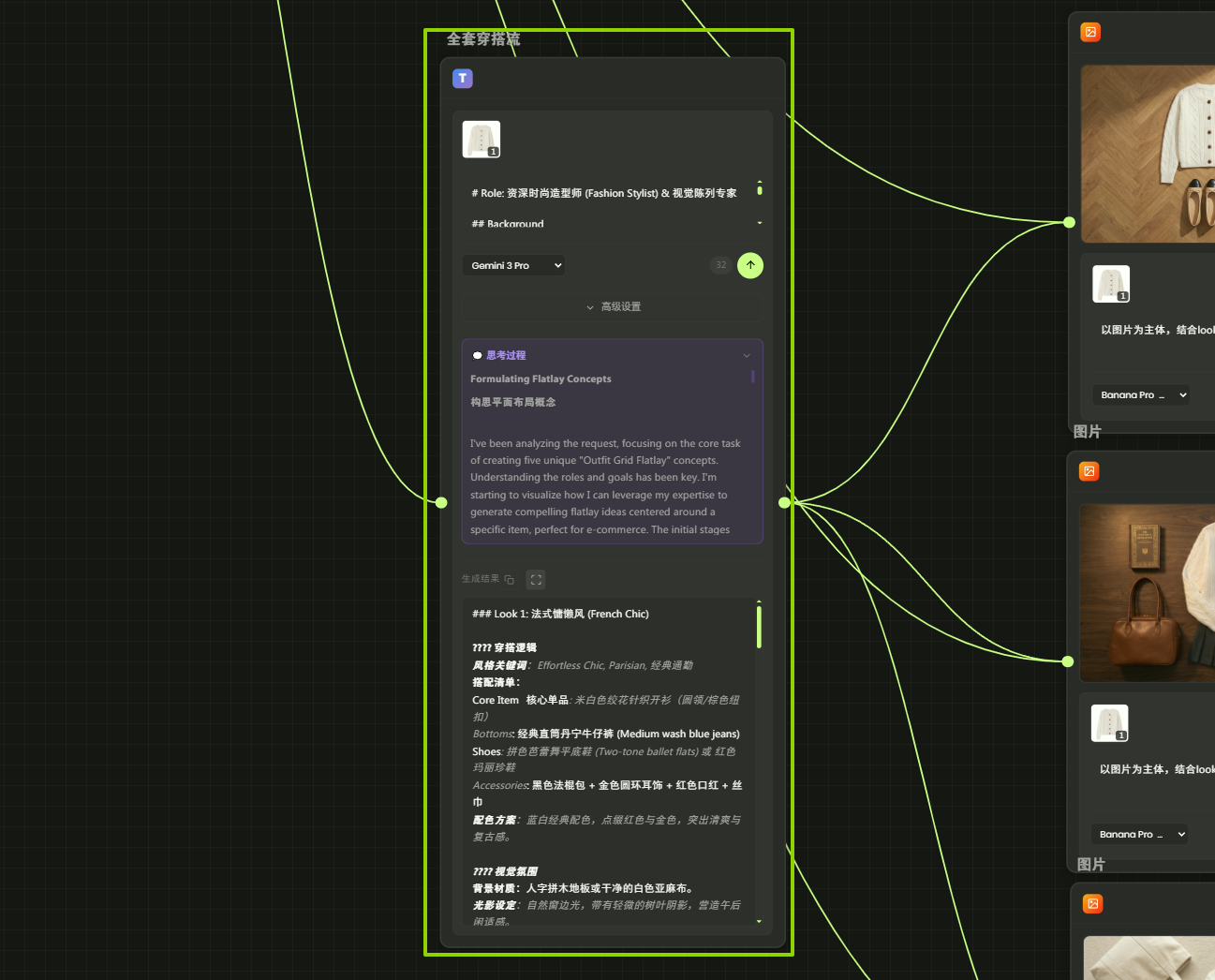The width and height of the screenshot is (1215, 980).
Task: Click the cardigan thumbnail in first image node
Action: click(x=1111, y=284)
